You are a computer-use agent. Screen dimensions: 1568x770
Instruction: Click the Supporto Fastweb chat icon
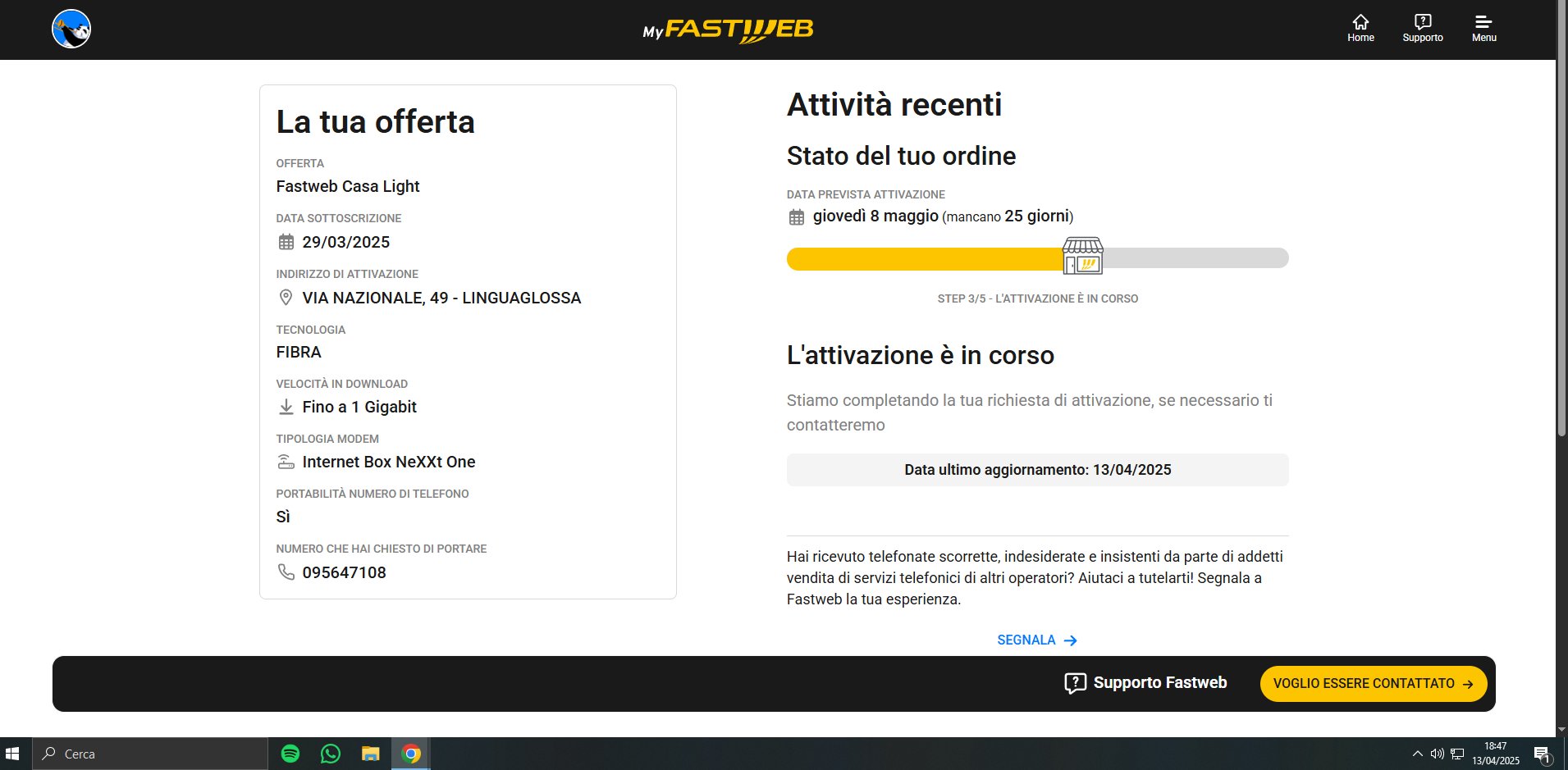(1076, 683)
